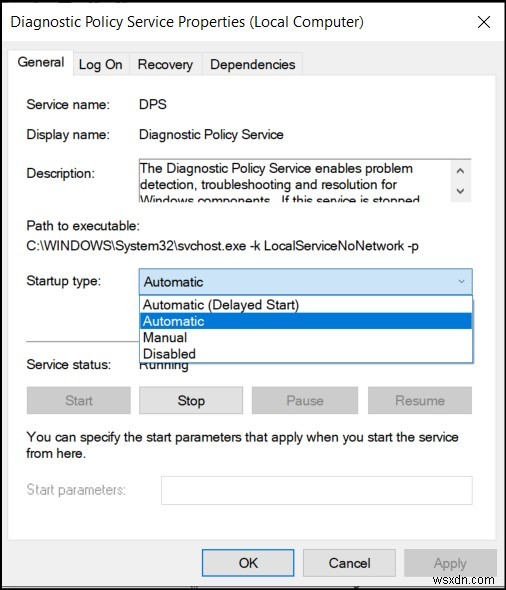506x590 pixels.
Task: Select the highlighted Automatic option
Action: [x=306, y=321]
